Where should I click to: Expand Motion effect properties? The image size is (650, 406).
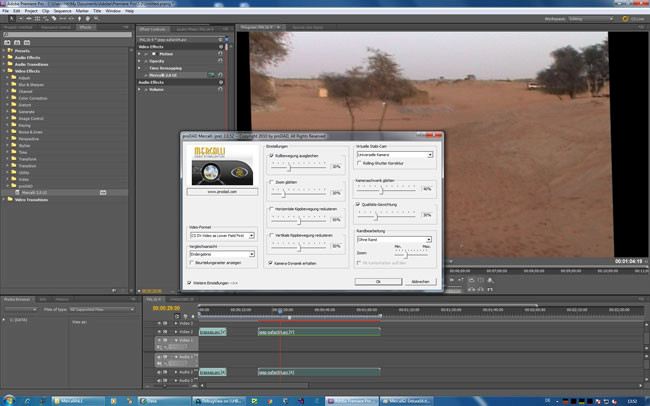pos(140,53)
